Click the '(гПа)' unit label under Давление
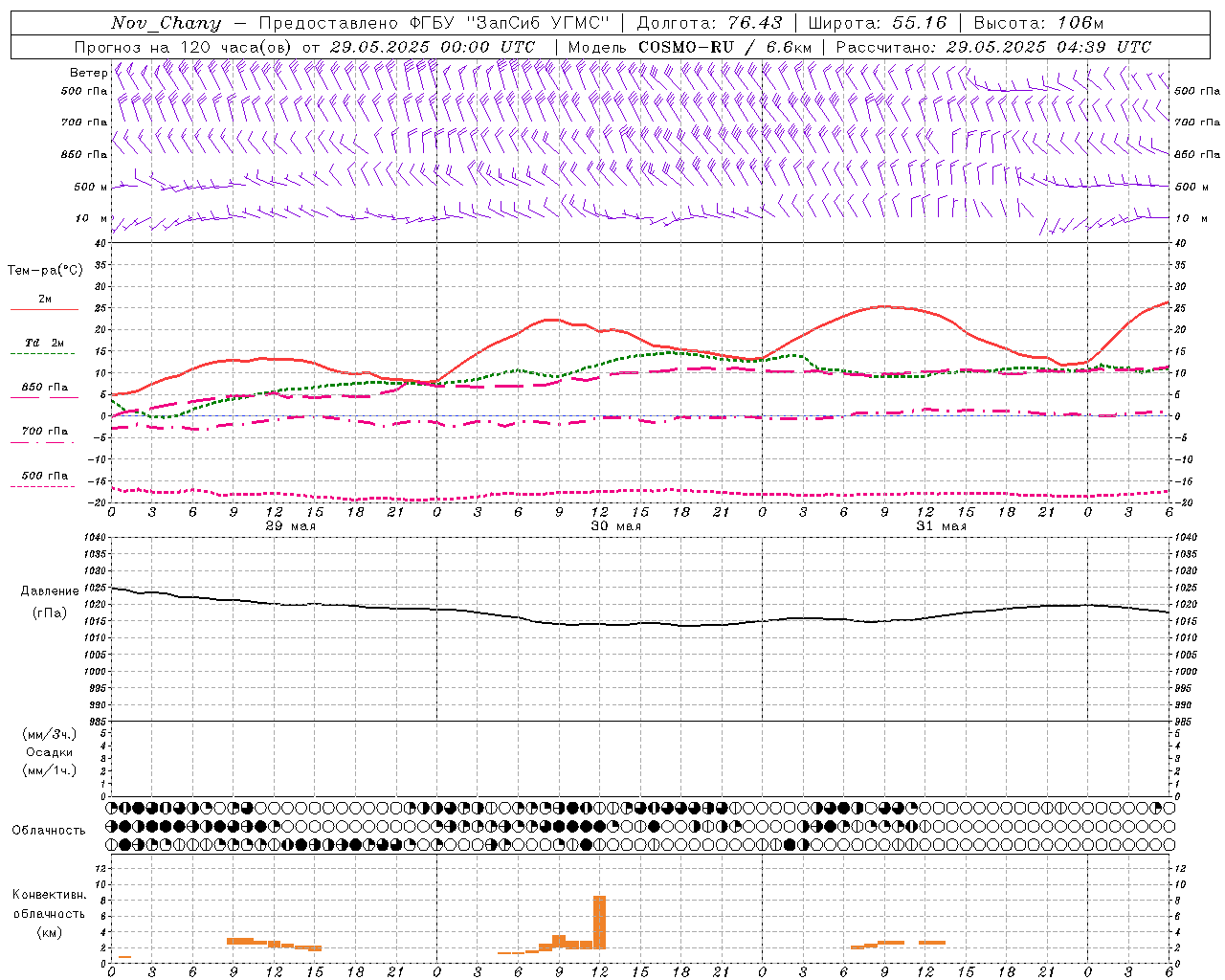 pos(49,613)
